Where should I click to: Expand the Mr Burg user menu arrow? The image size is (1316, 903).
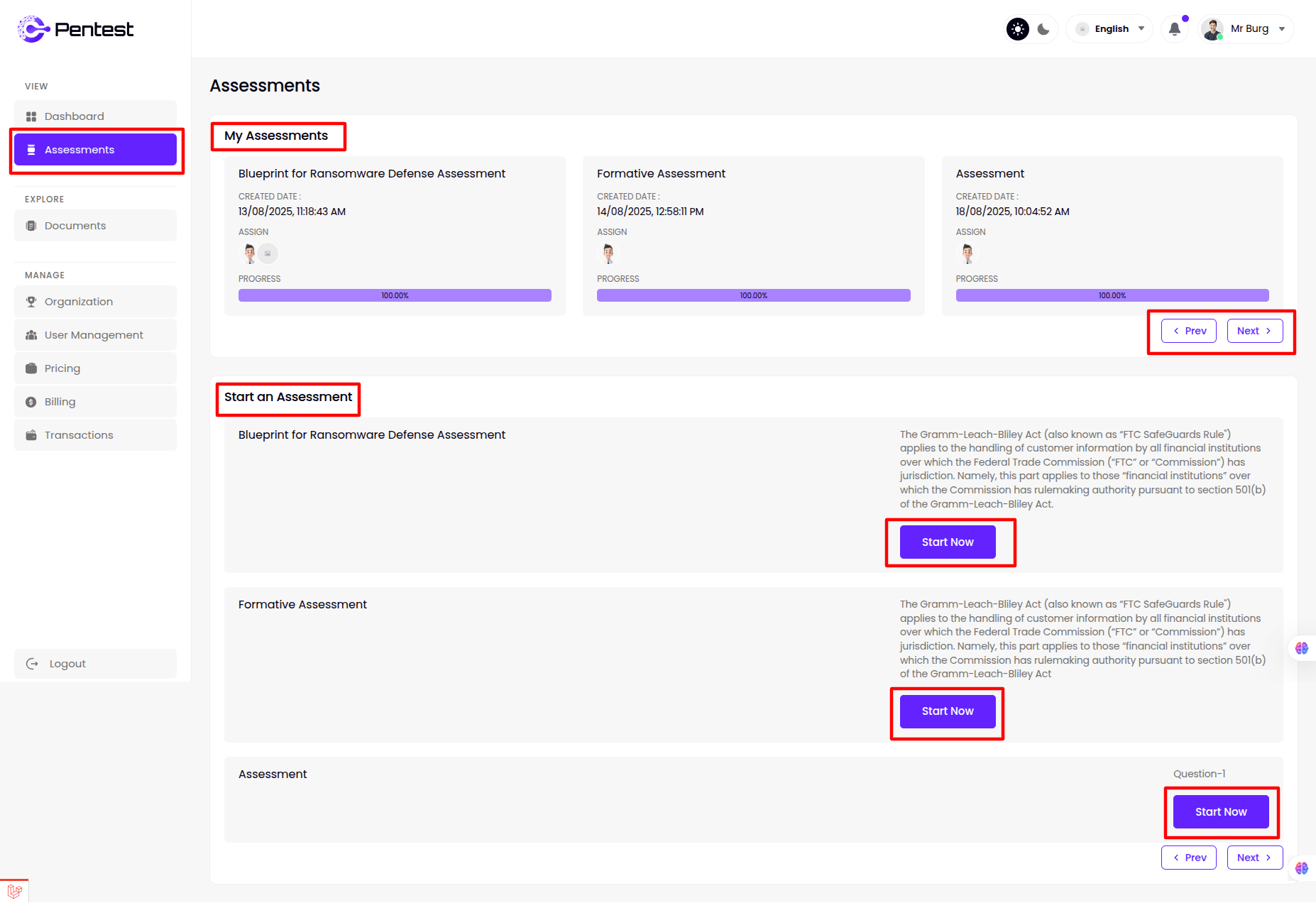(1282, 29)
